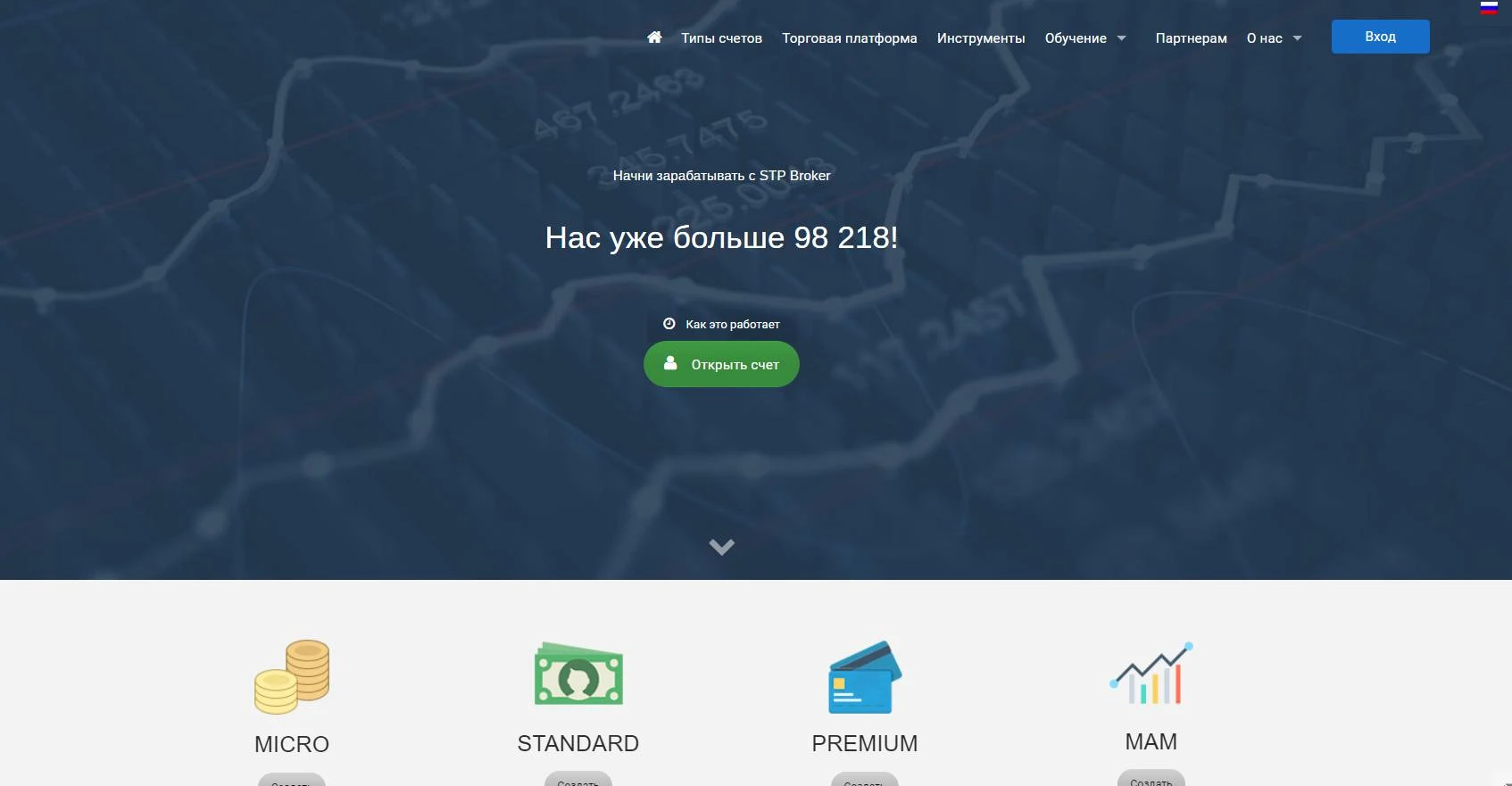The image size is (1512, 786).
Task: Open the Типы счетов menu item
Action: pos(721,38)
